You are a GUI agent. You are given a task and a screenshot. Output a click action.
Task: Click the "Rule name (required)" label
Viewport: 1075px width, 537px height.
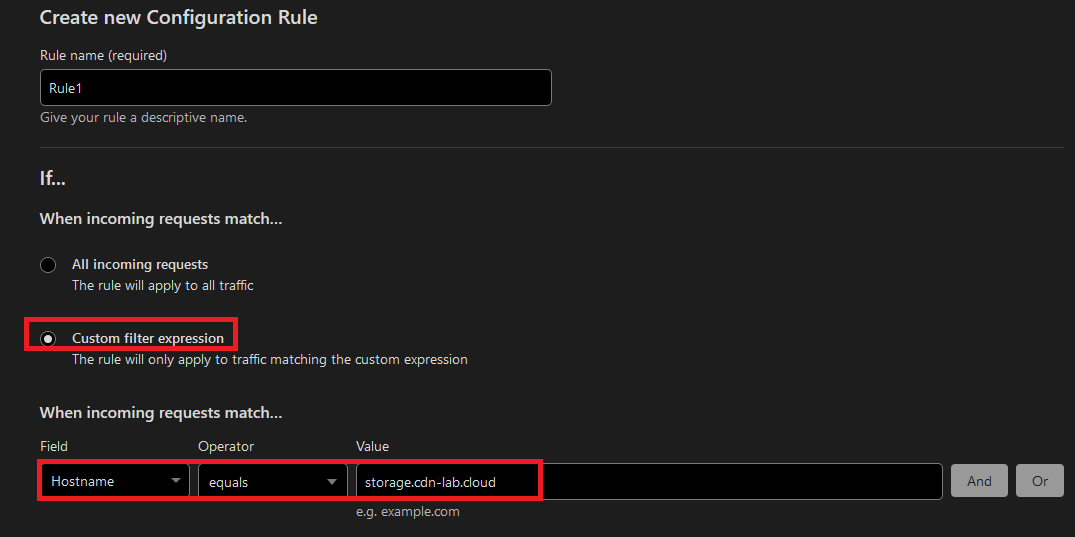pos(103,55)
